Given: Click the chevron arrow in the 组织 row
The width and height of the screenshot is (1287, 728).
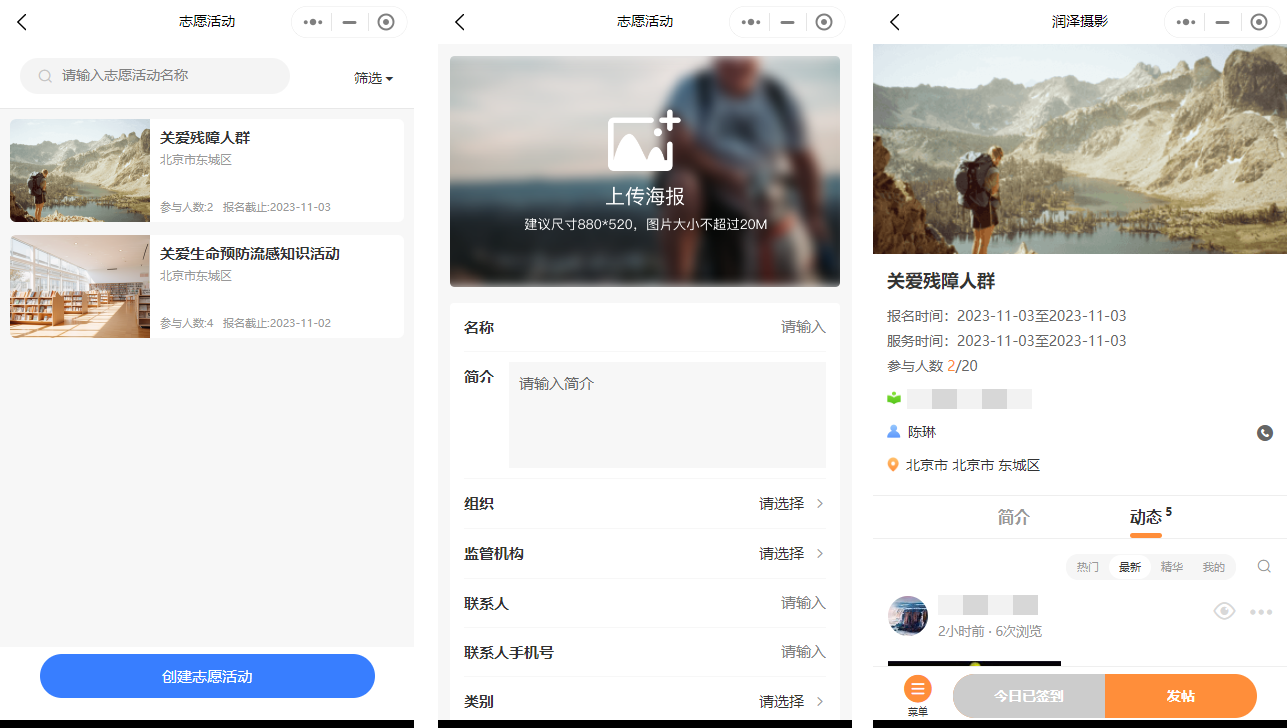Looking at the screenshot, I should (x=820, y=504).
